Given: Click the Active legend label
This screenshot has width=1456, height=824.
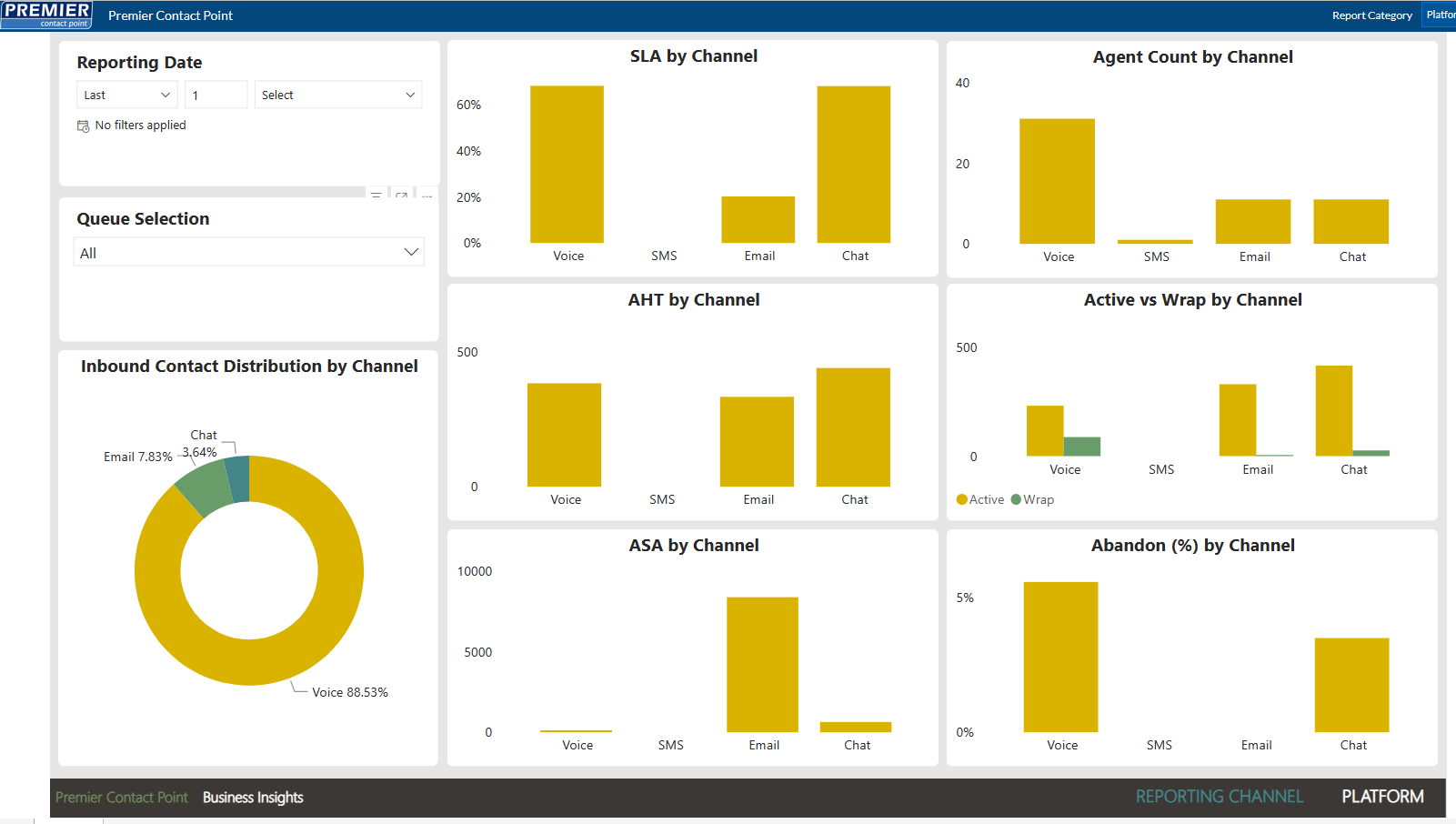Looking at the screenshot, I should (987, 499).
